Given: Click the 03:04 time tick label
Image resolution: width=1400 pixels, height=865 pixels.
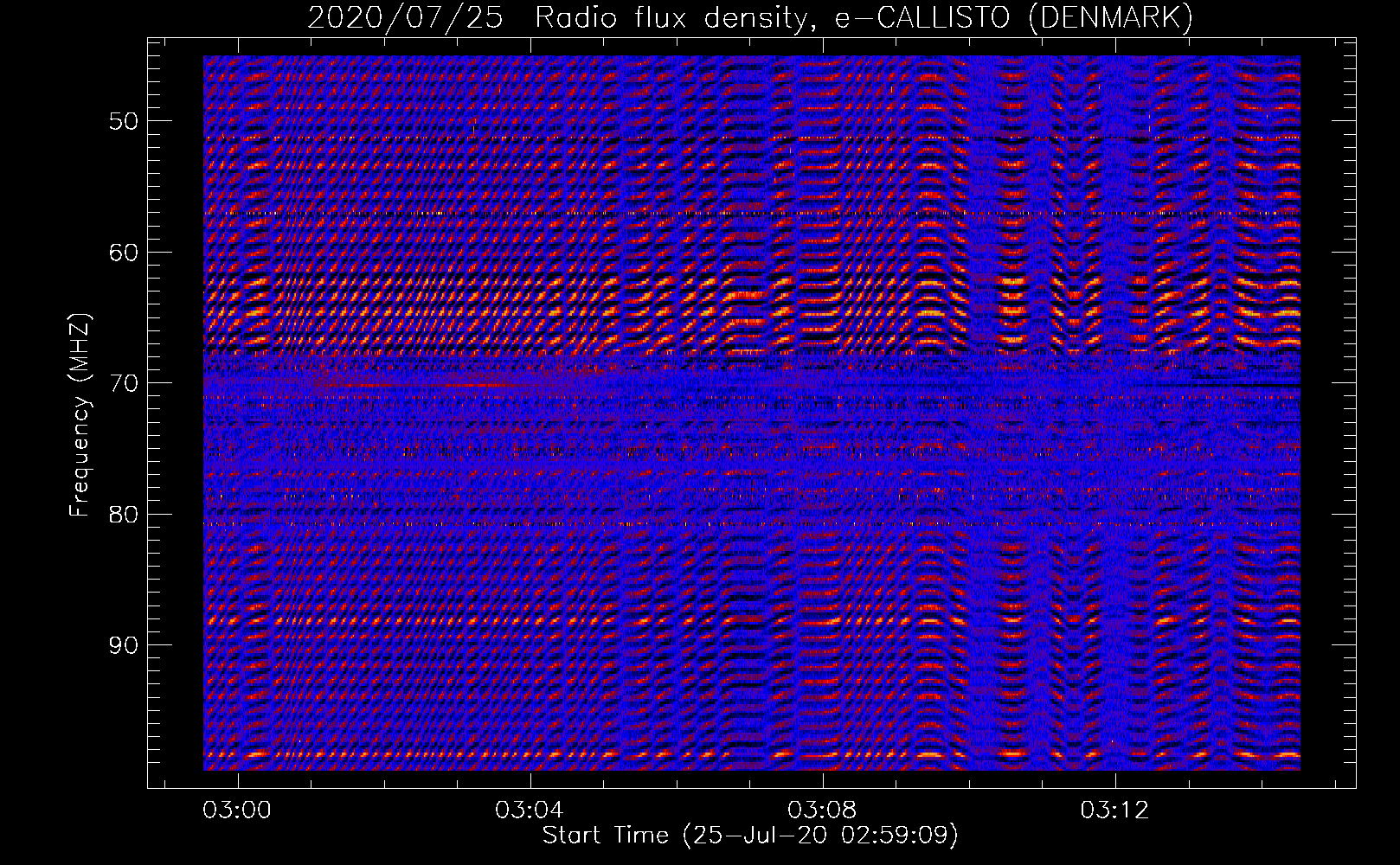Looking at the screenshot, I should click(x=530, y=810).
